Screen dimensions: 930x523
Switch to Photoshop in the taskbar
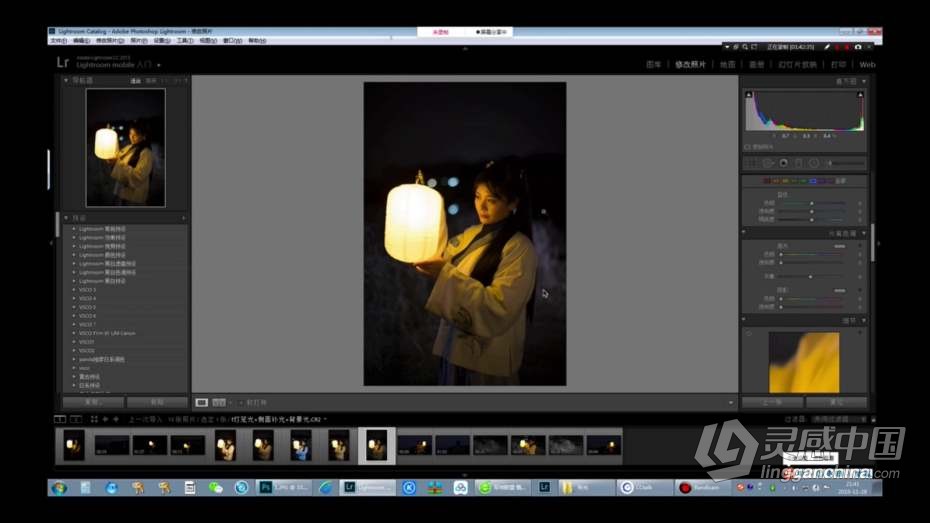click(x=284, y=487)
